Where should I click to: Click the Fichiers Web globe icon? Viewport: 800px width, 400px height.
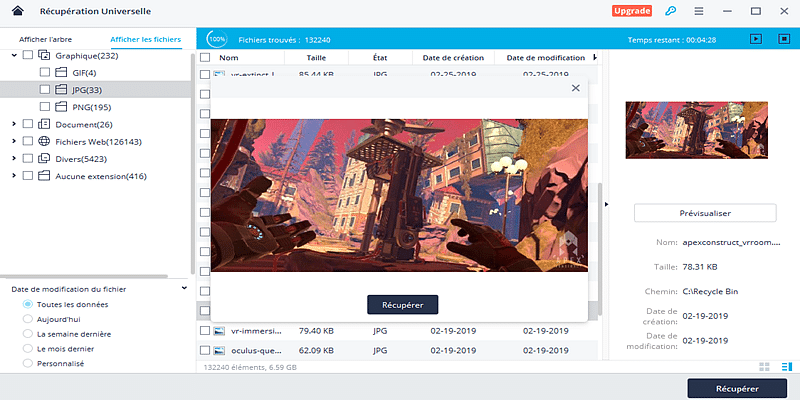44,141
